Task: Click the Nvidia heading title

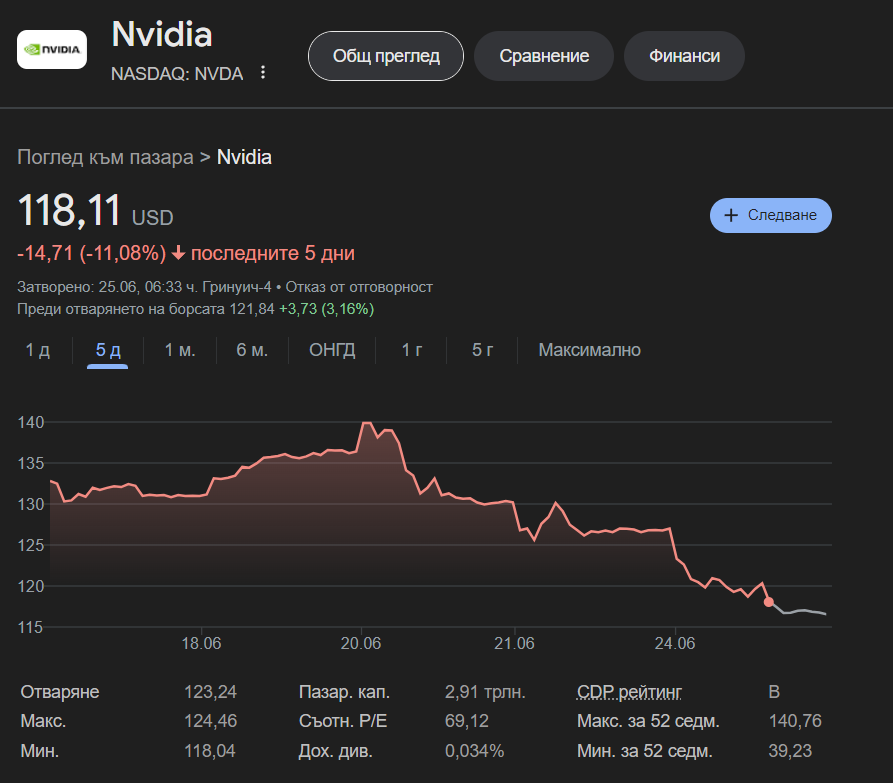Action: (162, 34)
